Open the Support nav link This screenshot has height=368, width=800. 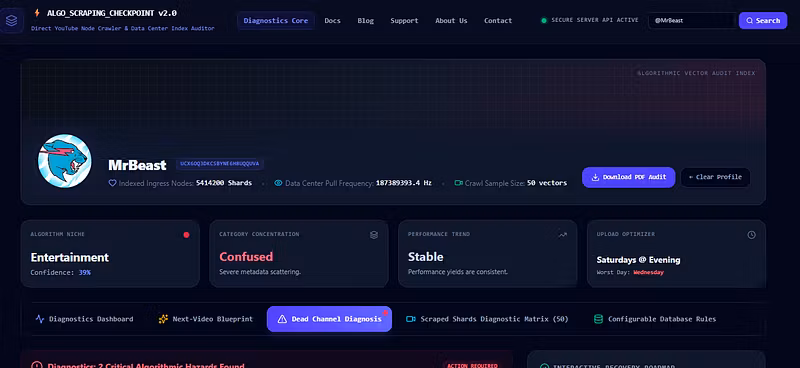click(404, 21)
